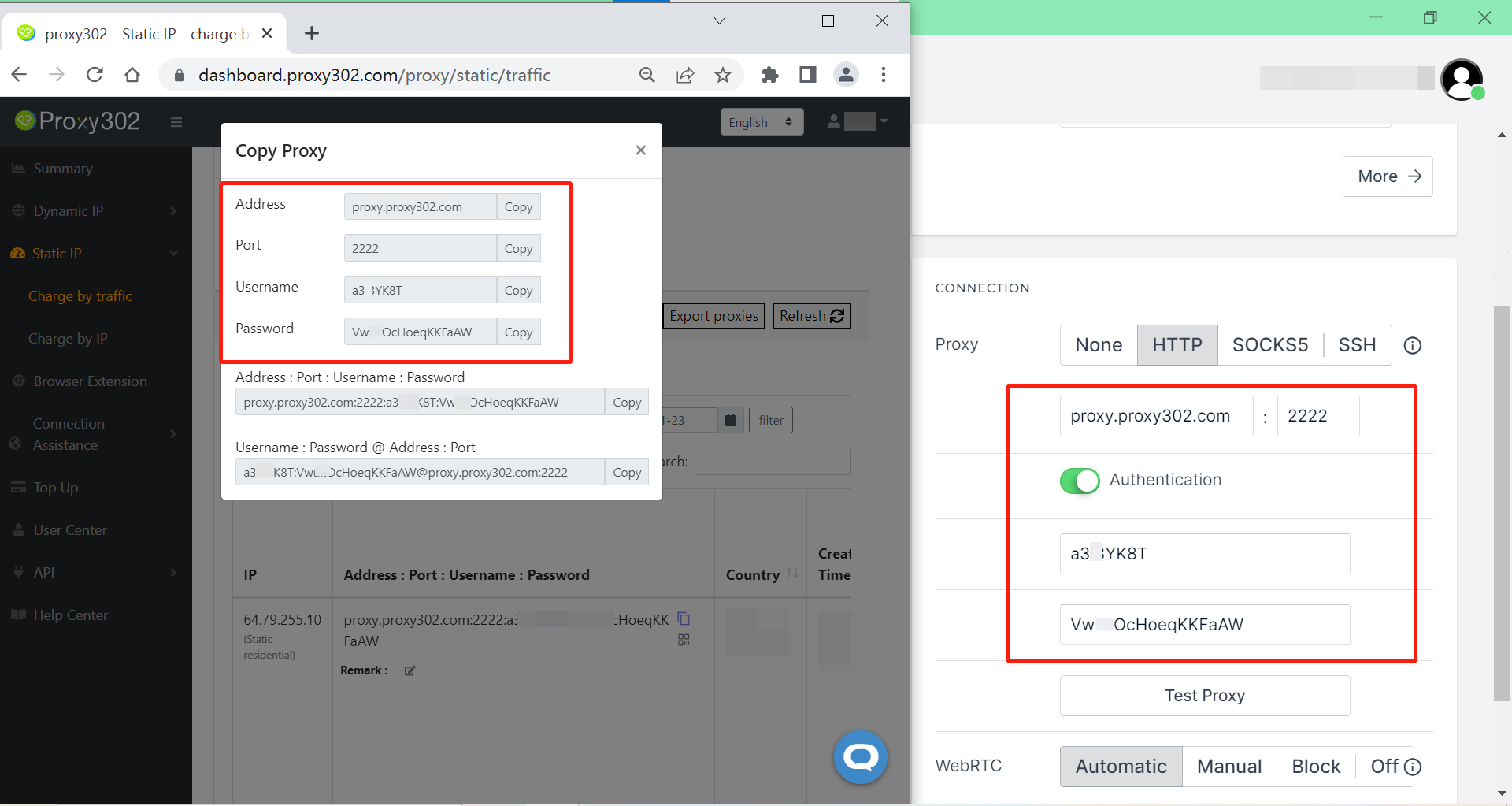1512x806 pixels.
Task: Click the site lock icon
Action: pyautogui.click(x=180, y=75)
